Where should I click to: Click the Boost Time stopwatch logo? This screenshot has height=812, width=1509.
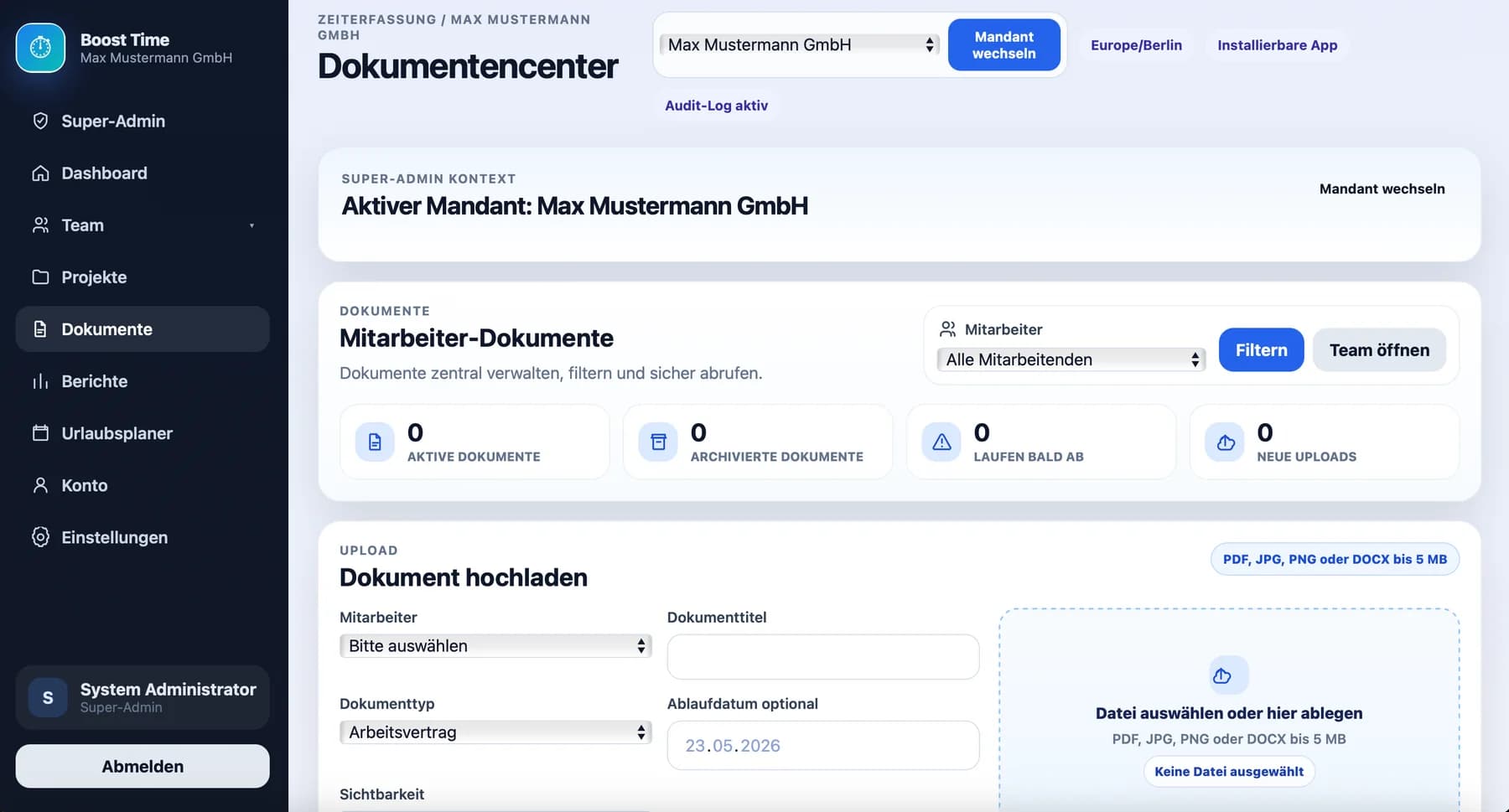click(40, 48)
